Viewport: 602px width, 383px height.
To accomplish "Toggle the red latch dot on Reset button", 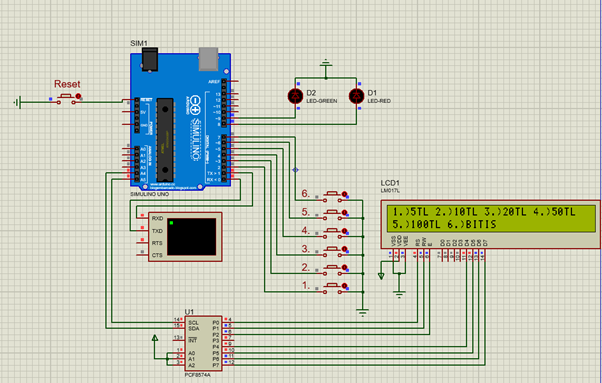I will (78, 96).
